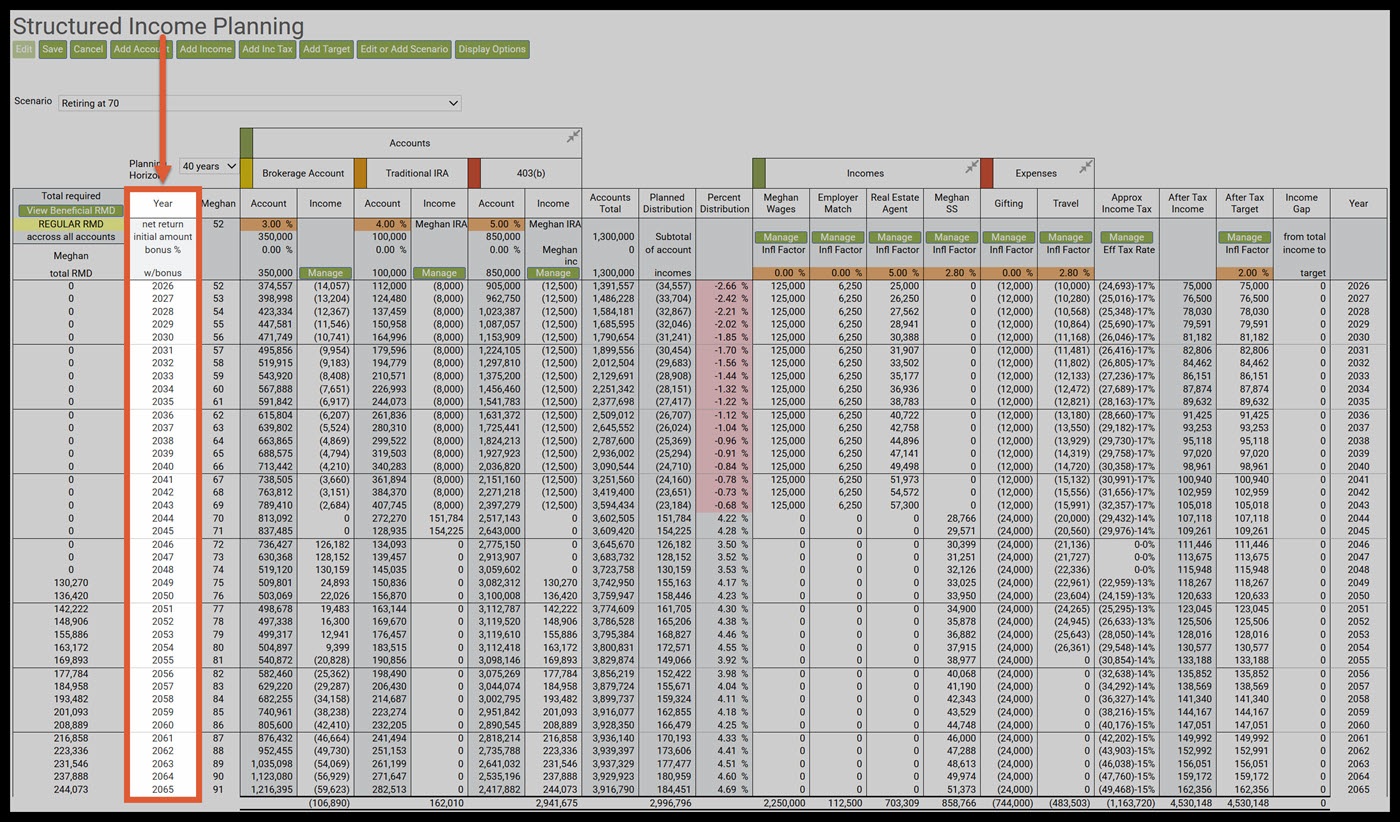The width and height of the screenshot is (1400, 823).
Task: Select the Traditional IRA header
Action: (x=417, y=173)
